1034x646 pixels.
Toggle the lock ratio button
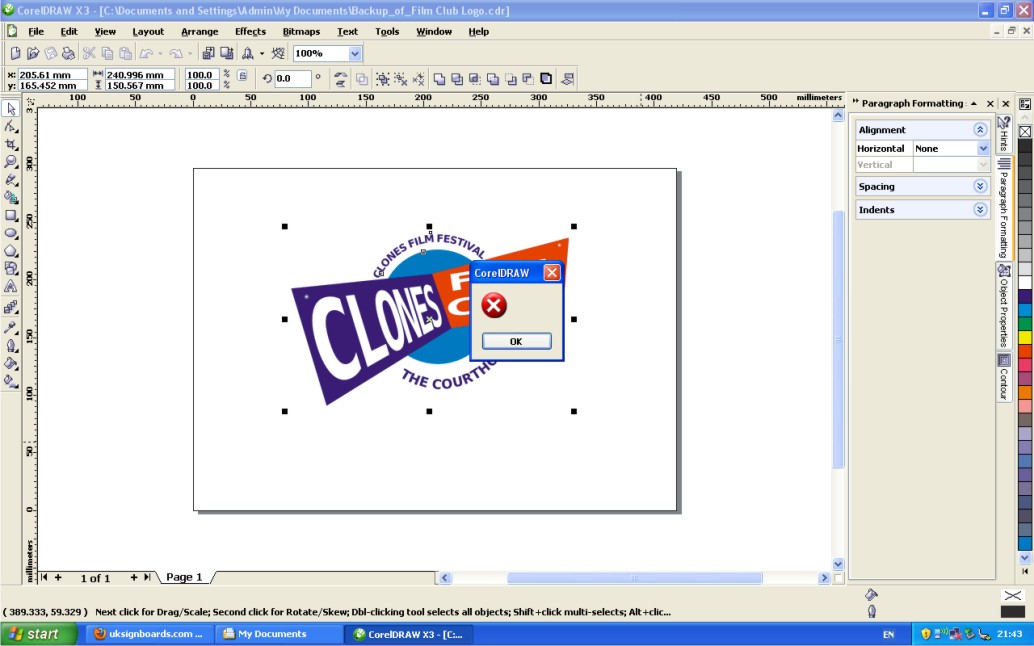[242, 76]
